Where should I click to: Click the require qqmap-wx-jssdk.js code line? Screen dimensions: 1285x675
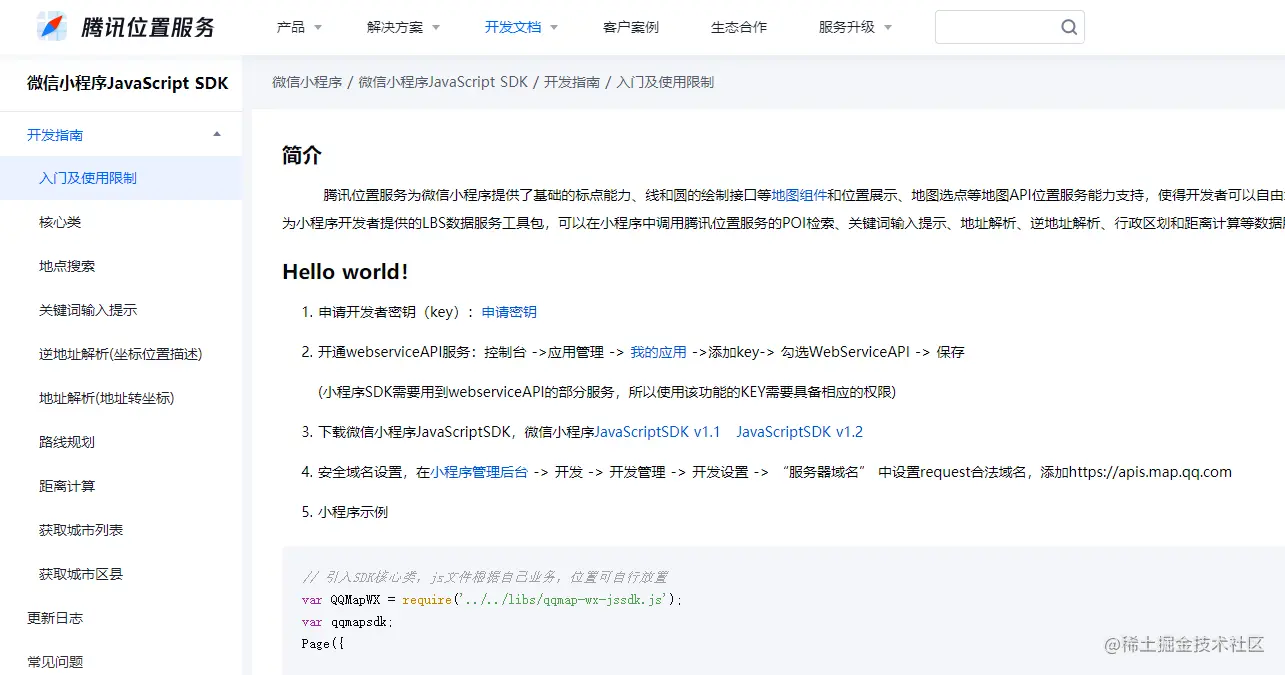491,600
